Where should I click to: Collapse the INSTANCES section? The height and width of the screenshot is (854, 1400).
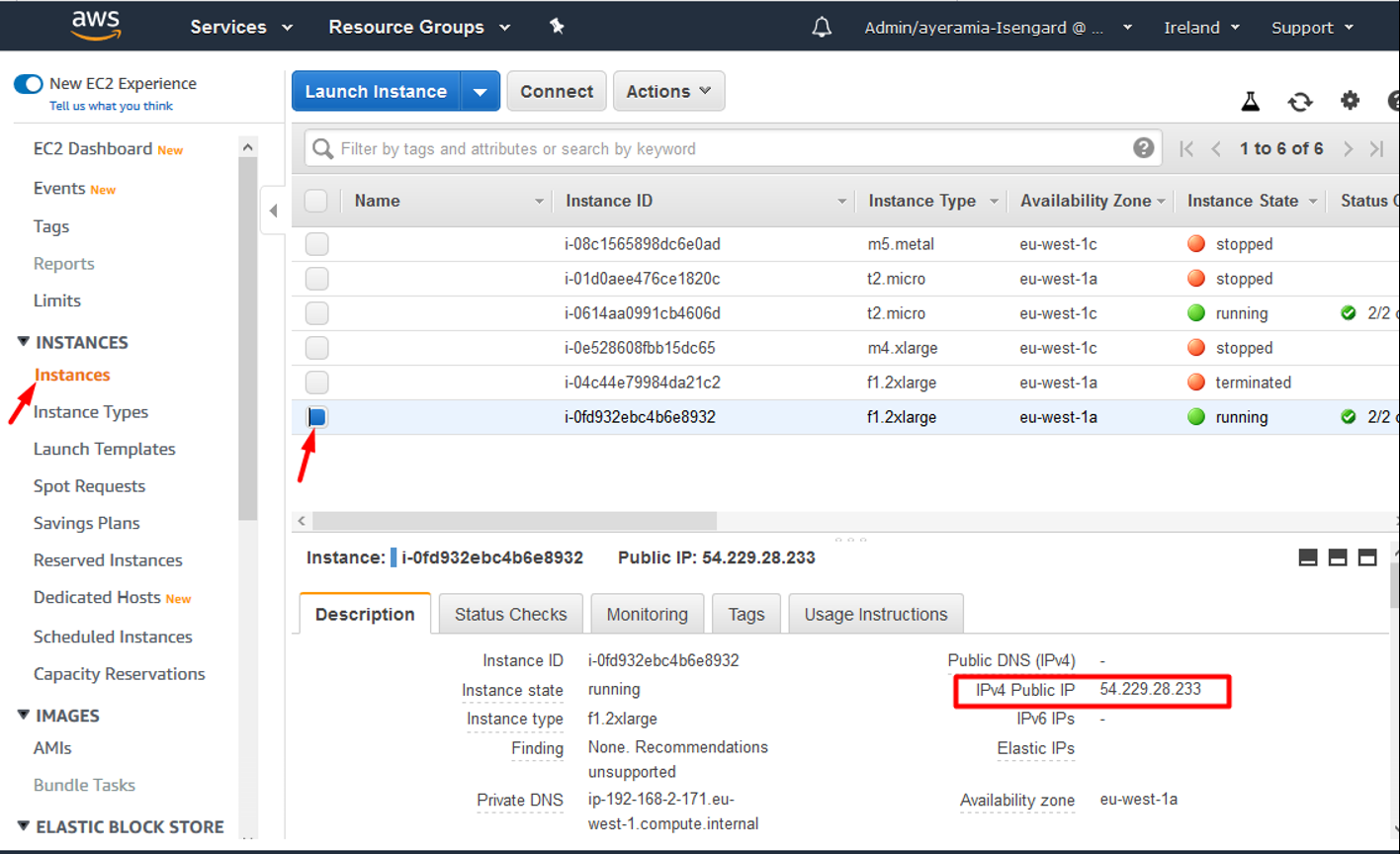tap(23, 342)
